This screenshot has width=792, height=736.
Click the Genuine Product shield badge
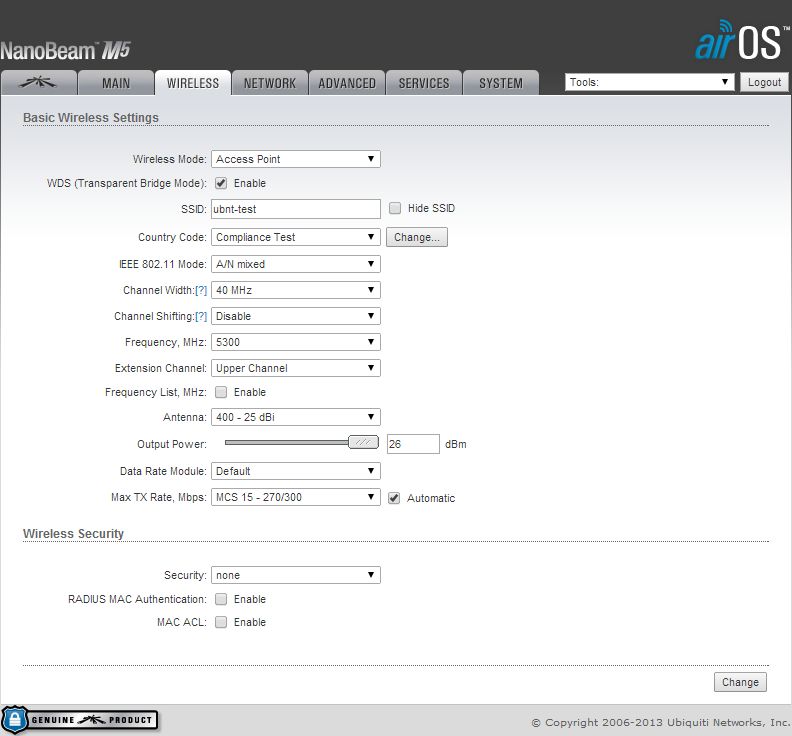(80, 720)
